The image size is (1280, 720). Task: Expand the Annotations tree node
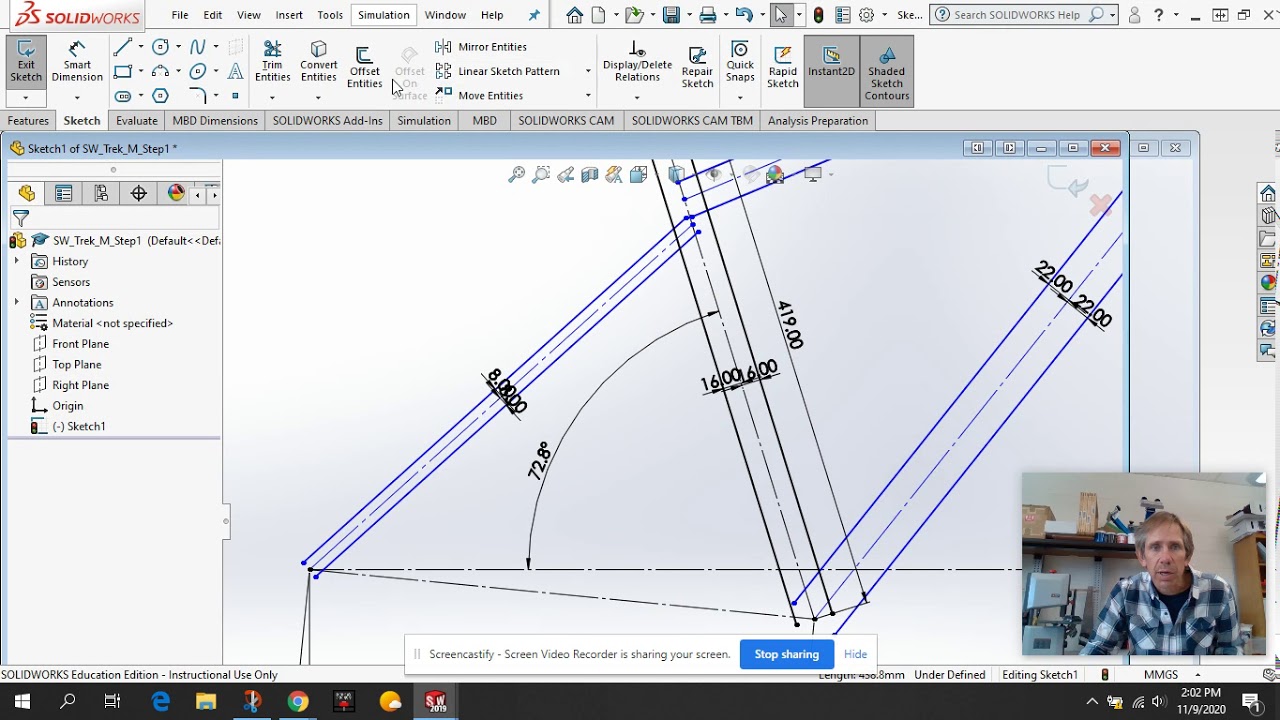[x=16, y=302]
